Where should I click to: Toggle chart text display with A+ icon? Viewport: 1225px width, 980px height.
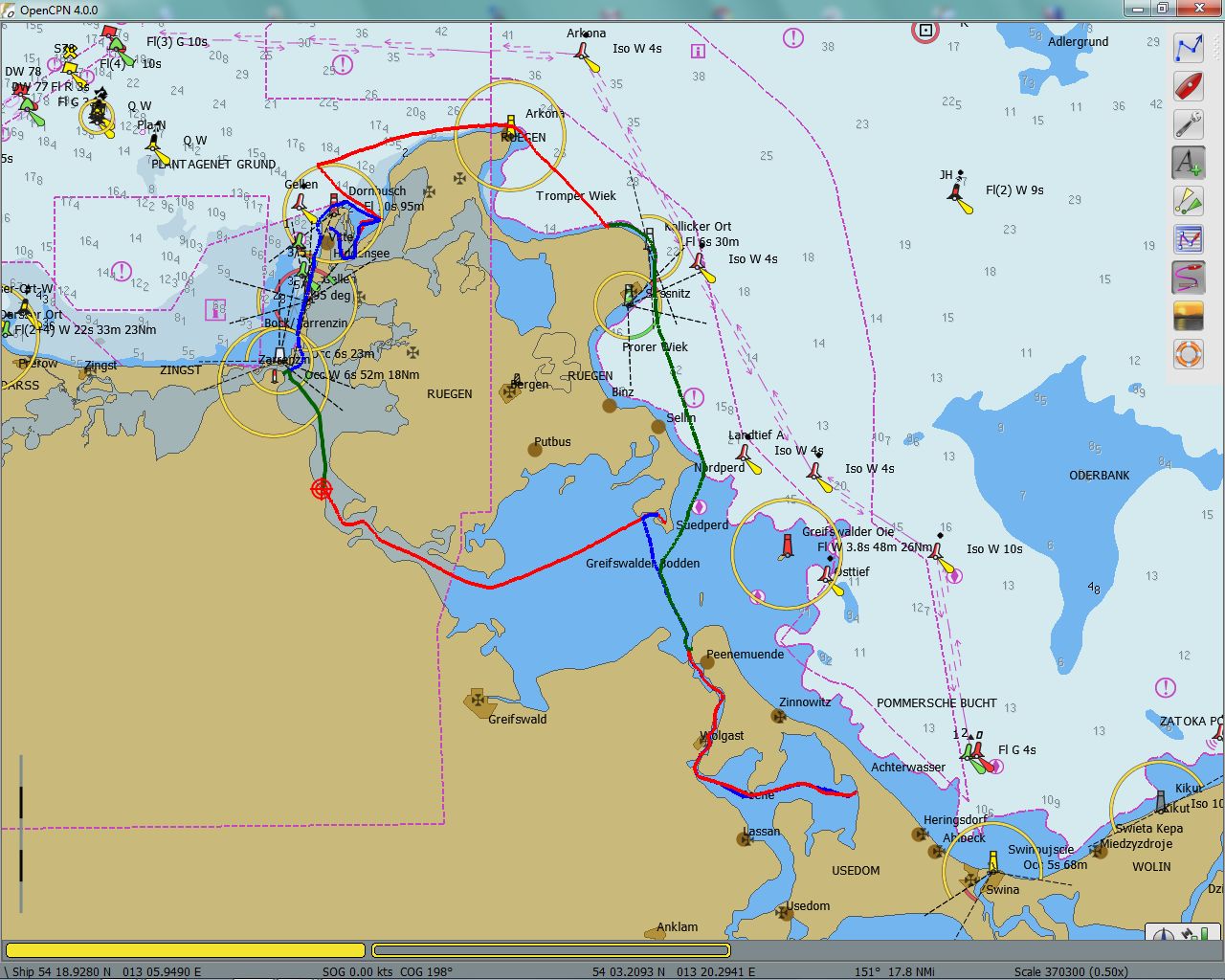[1188, 163]
